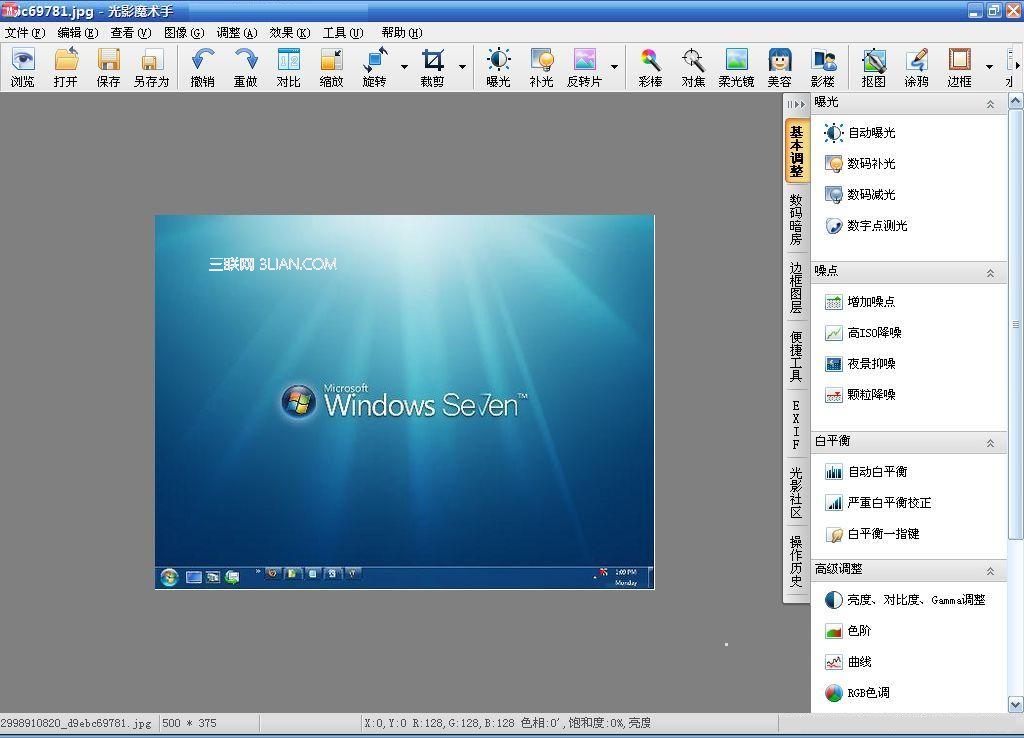Switch to the 操作历史 side tab
The height and width of the screenshot is (738, 1024).
[x=795, y=562]
